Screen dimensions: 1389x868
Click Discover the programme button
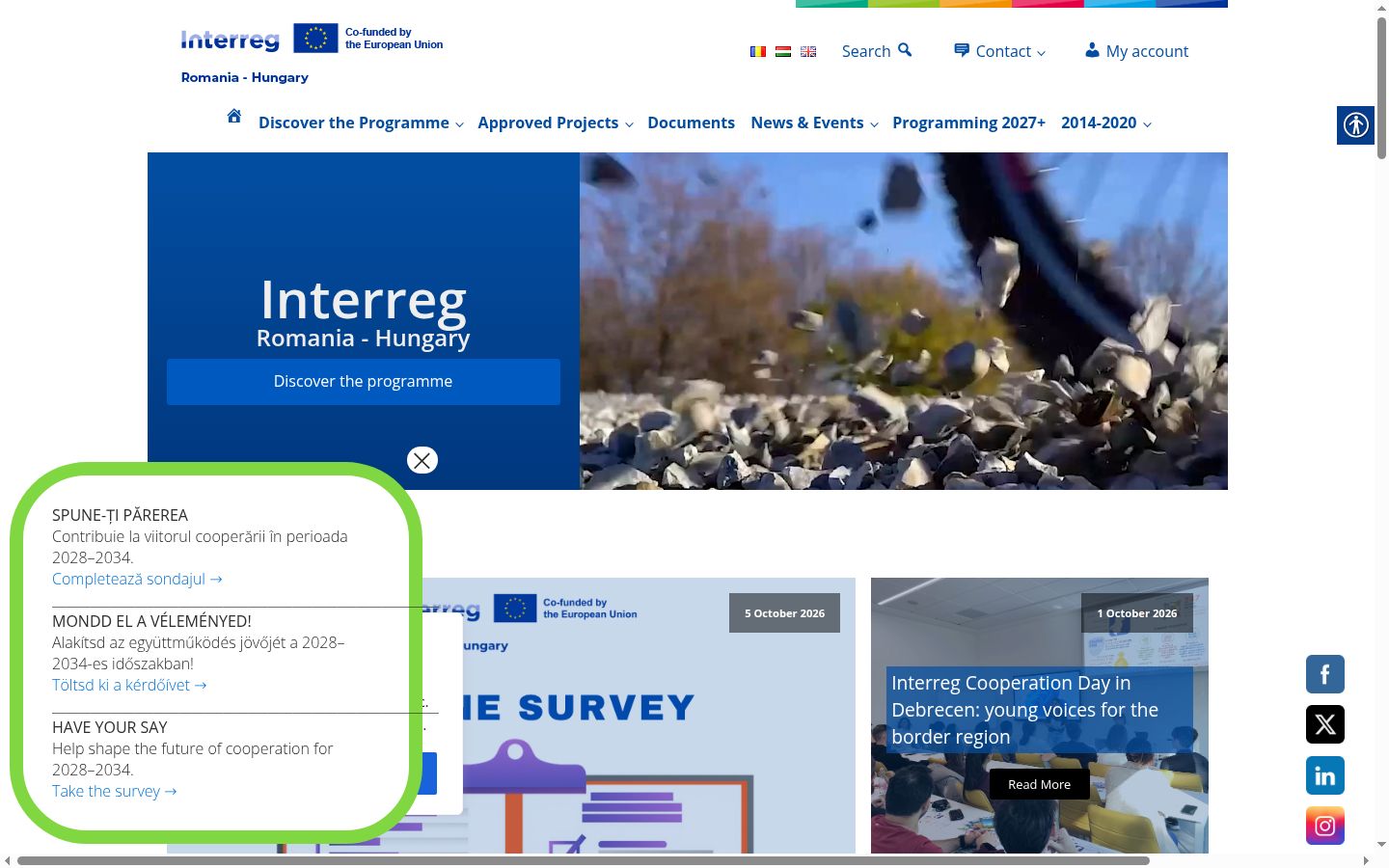click(363, 382)
